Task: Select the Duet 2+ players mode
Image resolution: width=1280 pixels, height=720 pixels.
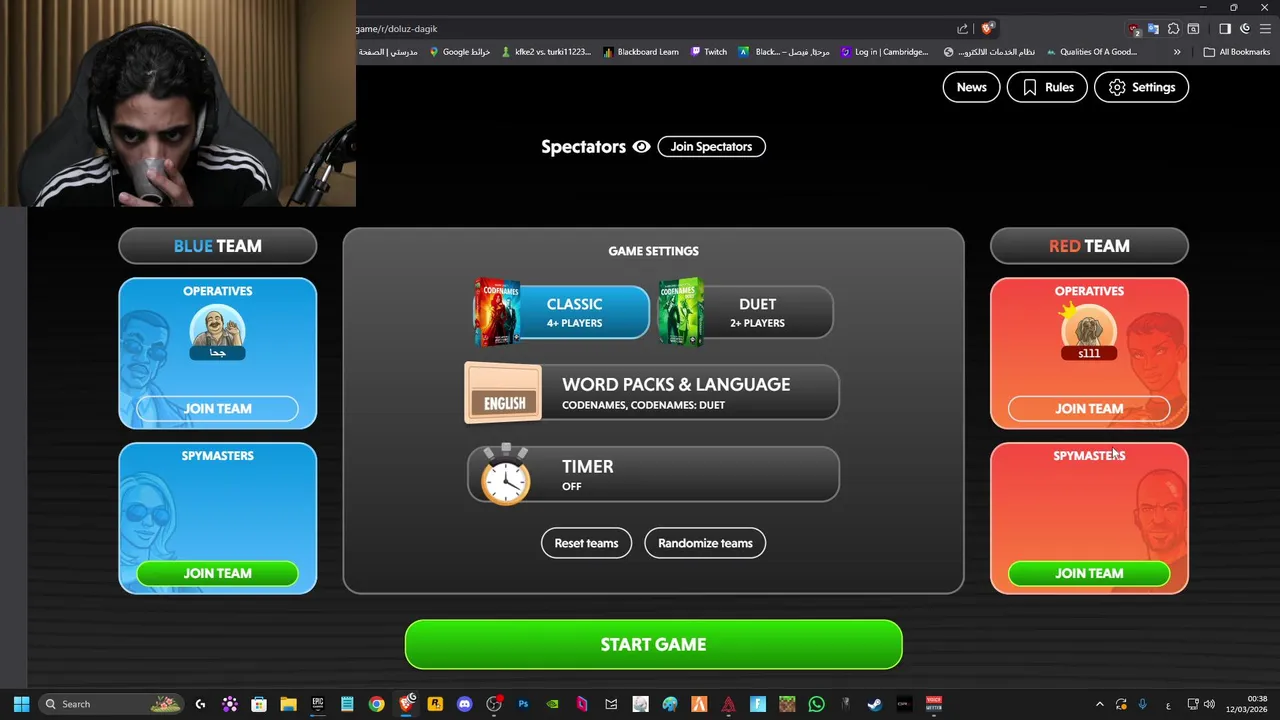Action: click(745, 312)
